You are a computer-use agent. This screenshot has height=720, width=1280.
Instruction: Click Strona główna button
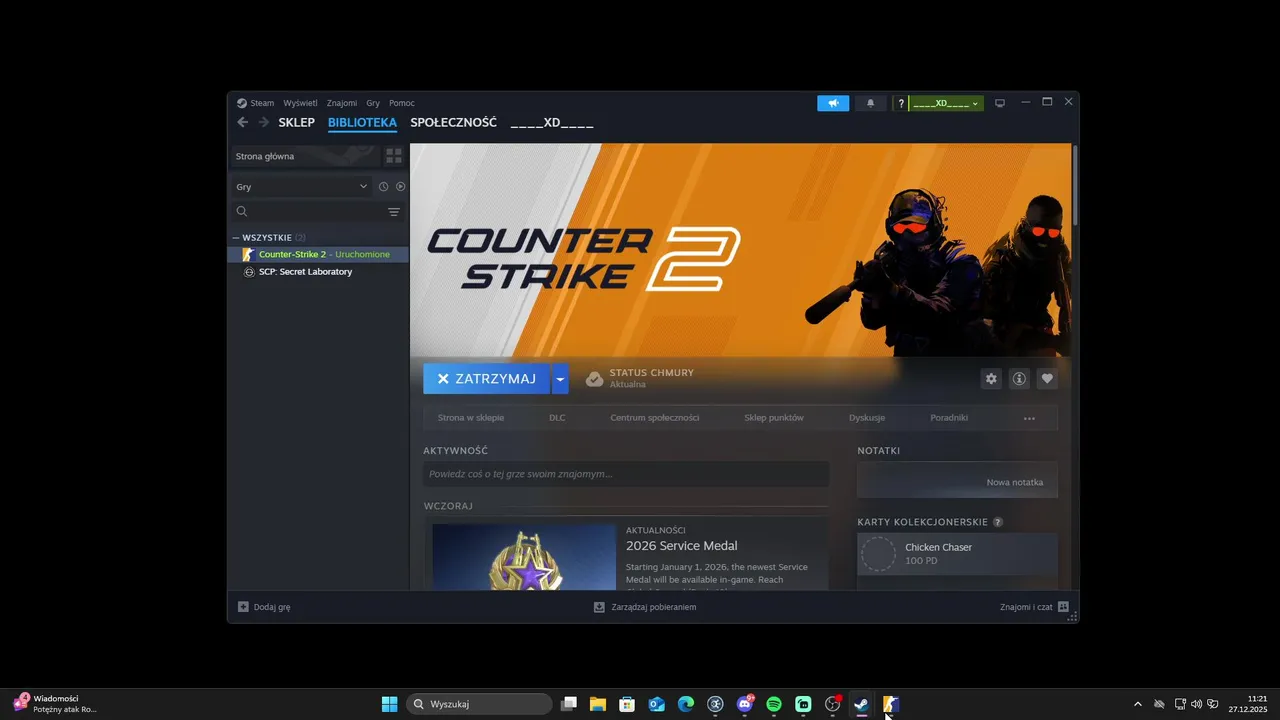305,156
